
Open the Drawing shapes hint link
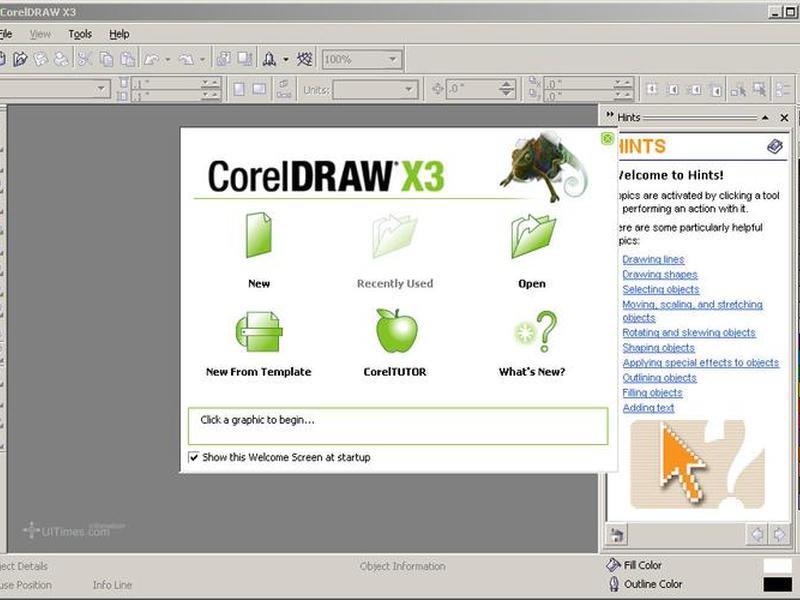pyautogui.click(x=660, y=274)
